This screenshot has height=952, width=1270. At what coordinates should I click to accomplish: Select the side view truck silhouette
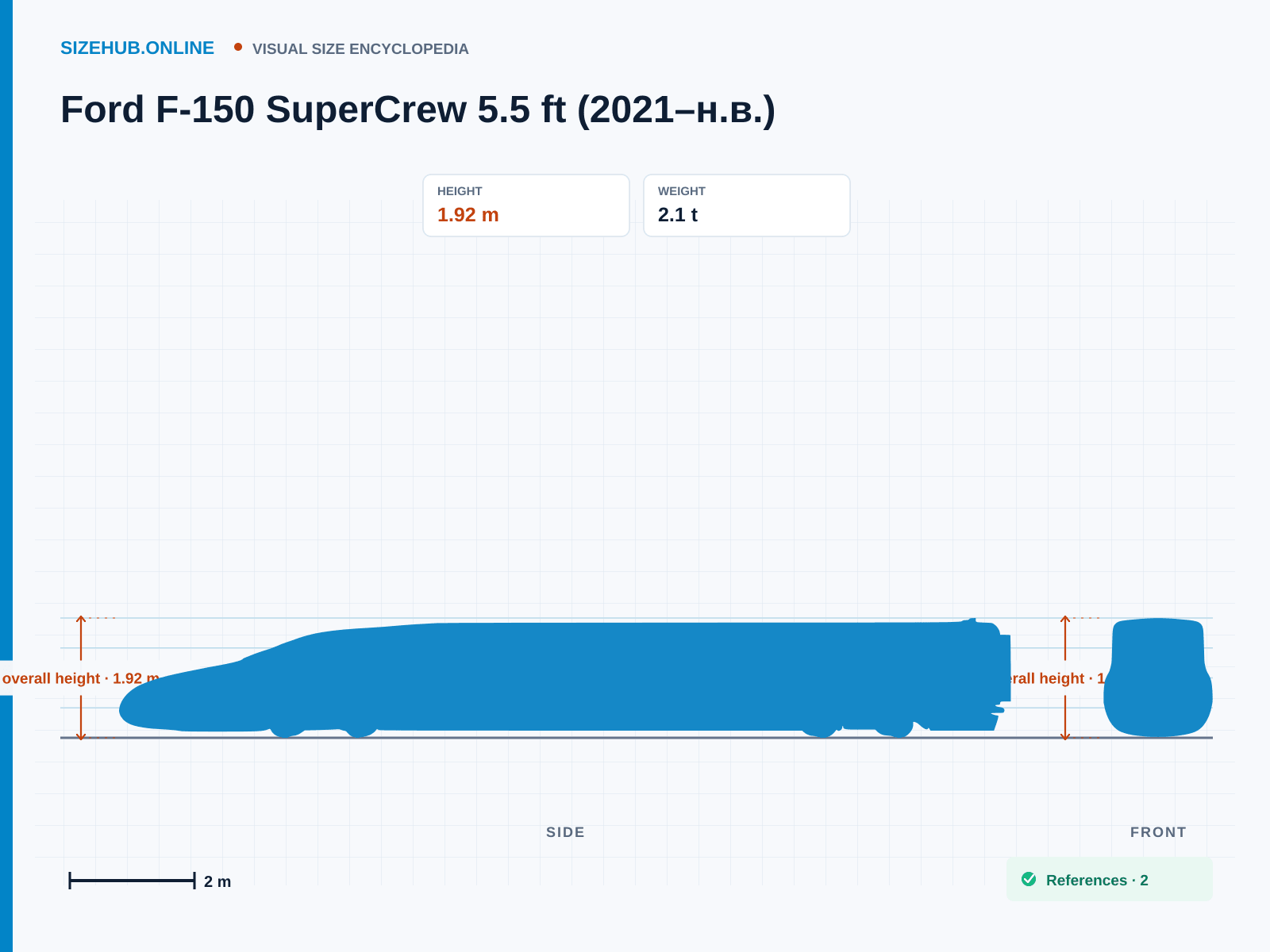[565, 678]
